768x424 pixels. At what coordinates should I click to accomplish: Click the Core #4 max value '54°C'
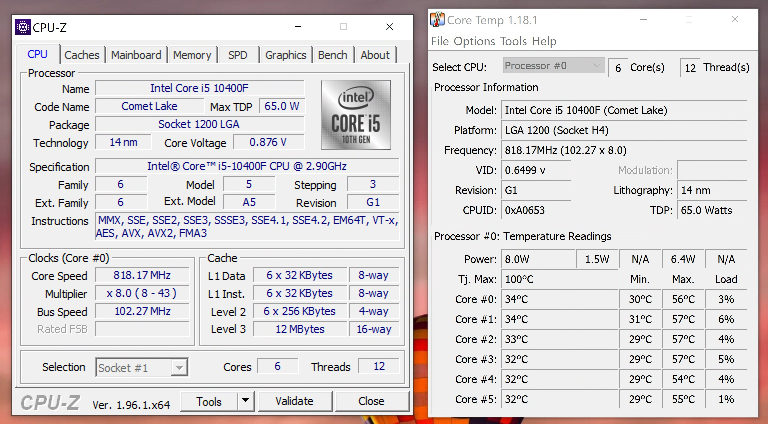683,379
